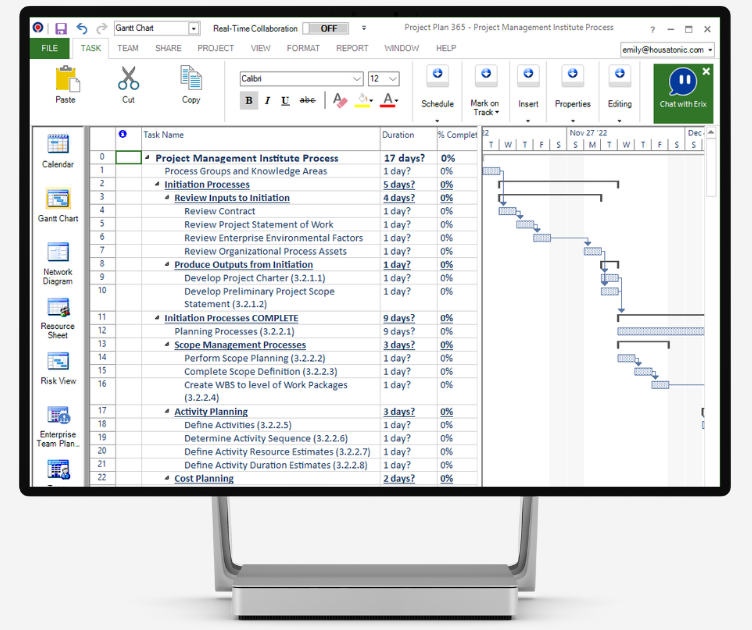Select the PROJECT ribbon tab
Screen dimensions: 752x630
click(215, 48)
